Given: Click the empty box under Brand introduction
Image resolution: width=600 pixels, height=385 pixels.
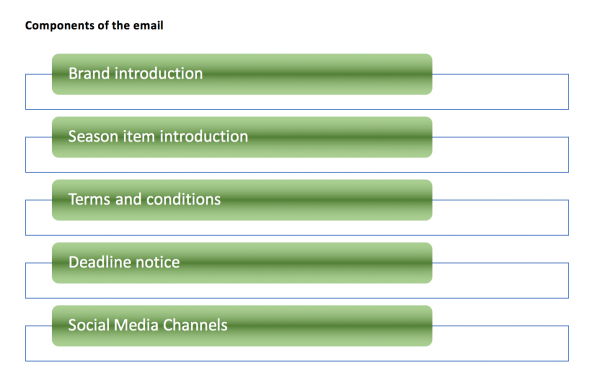Looking at the screenshot, I should pos(297,102).
